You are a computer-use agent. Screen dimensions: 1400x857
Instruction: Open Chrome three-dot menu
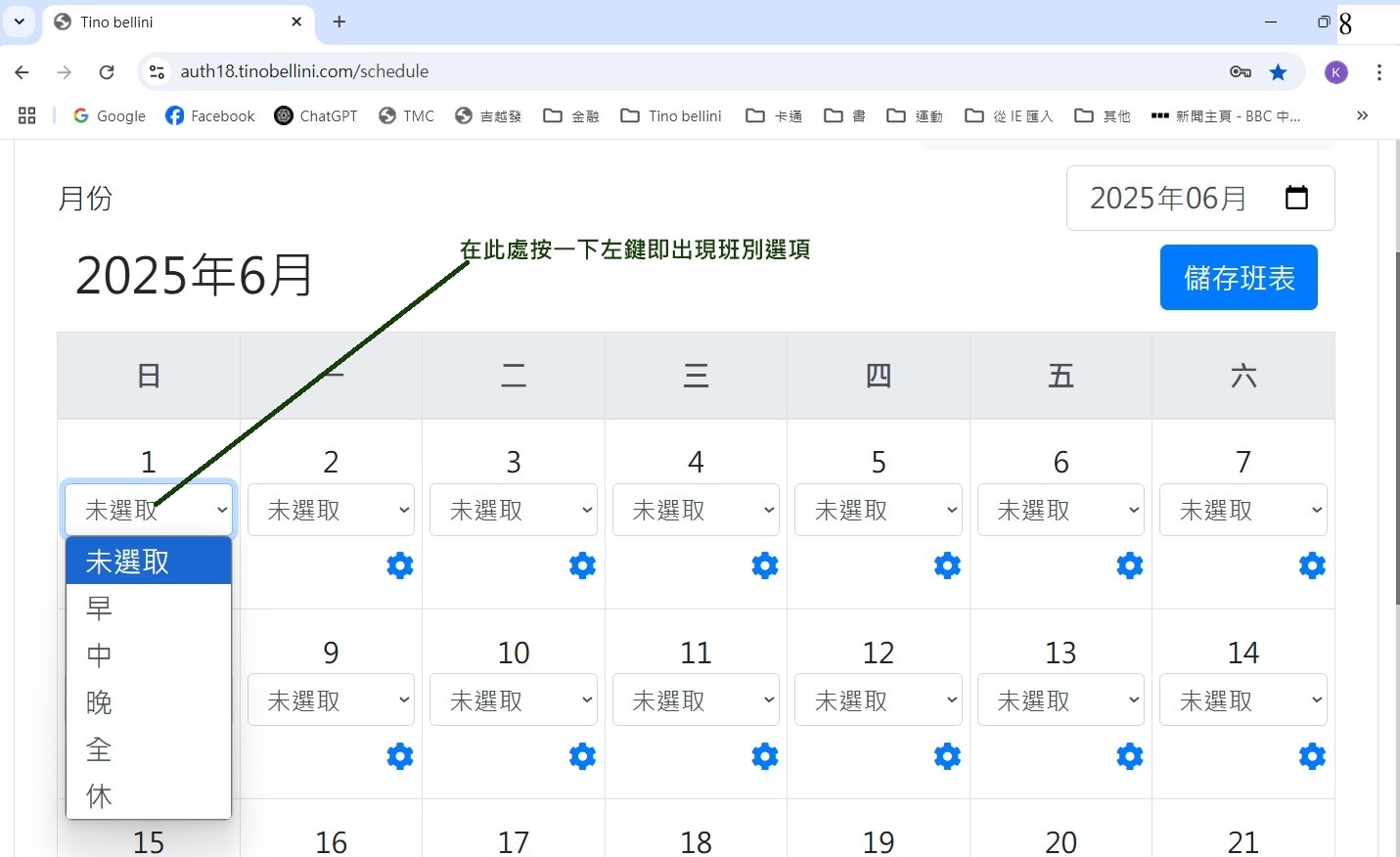(x=1378, y=71)
